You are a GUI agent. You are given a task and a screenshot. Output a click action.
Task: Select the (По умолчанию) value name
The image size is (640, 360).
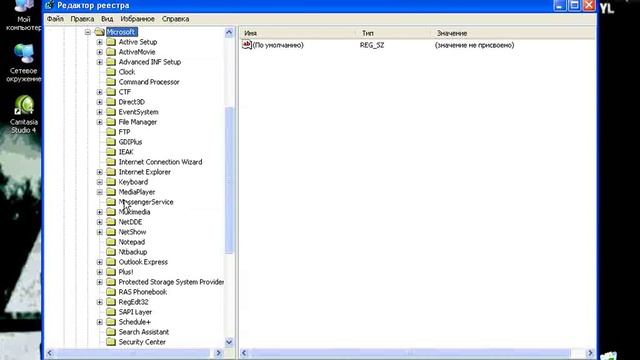[x=278, y=45]
